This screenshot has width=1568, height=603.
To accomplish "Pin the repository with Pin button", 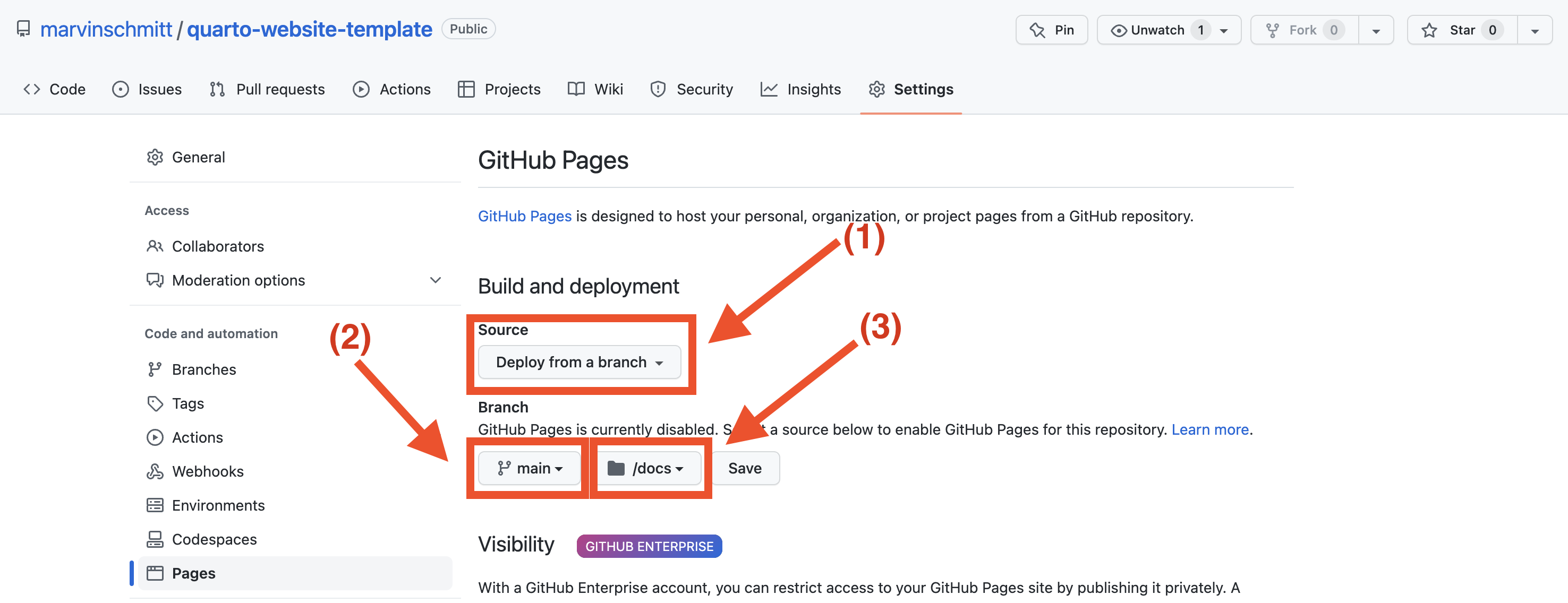I will click(x=1051, y=30).
